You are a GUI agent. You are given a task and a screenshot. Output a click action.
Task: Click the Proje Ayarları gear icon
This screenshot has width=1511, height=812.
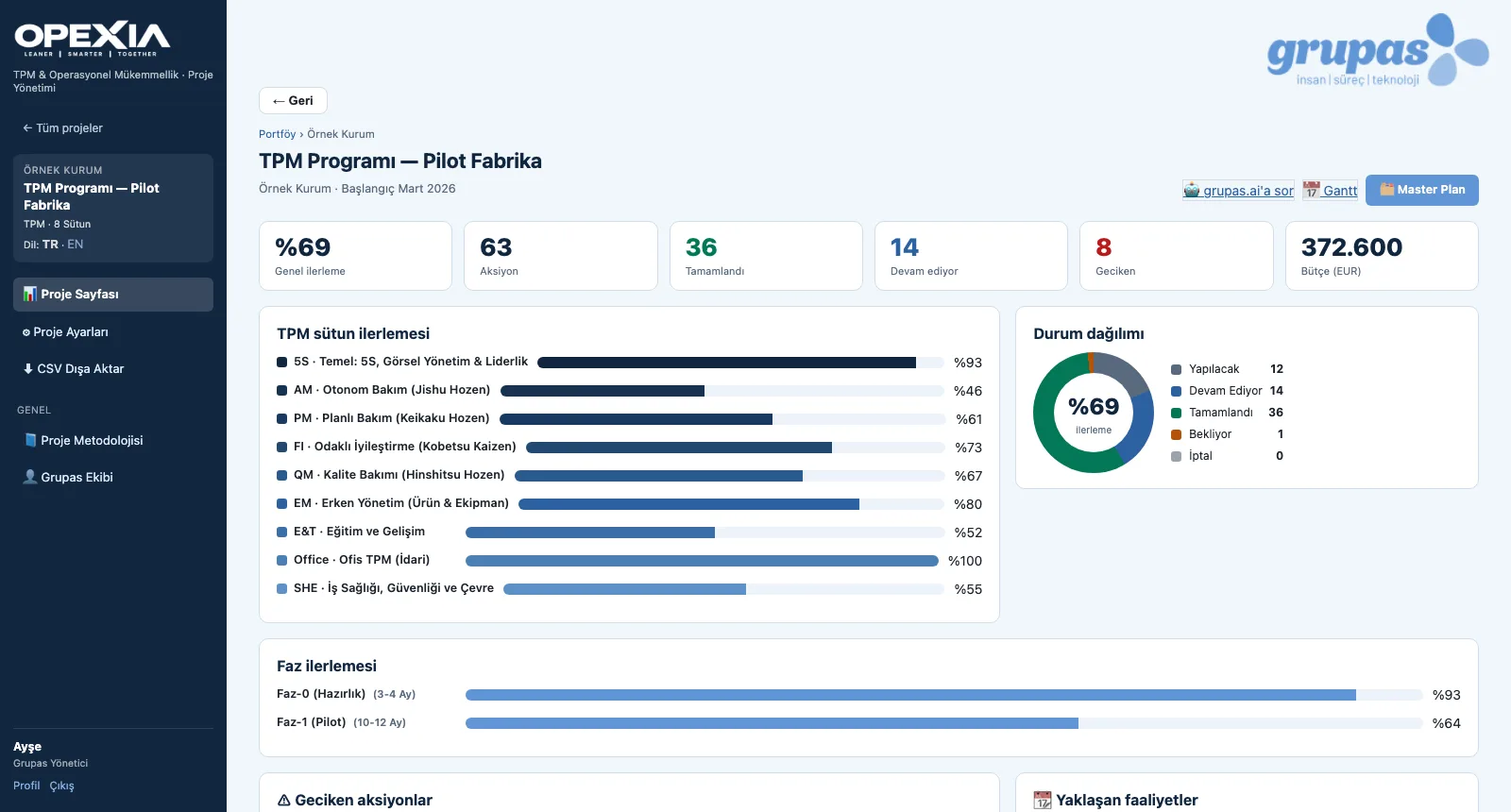26,332
